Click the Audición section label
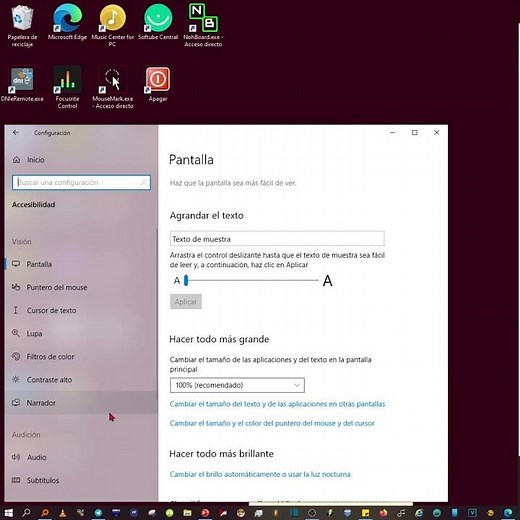 pos(26,435)
